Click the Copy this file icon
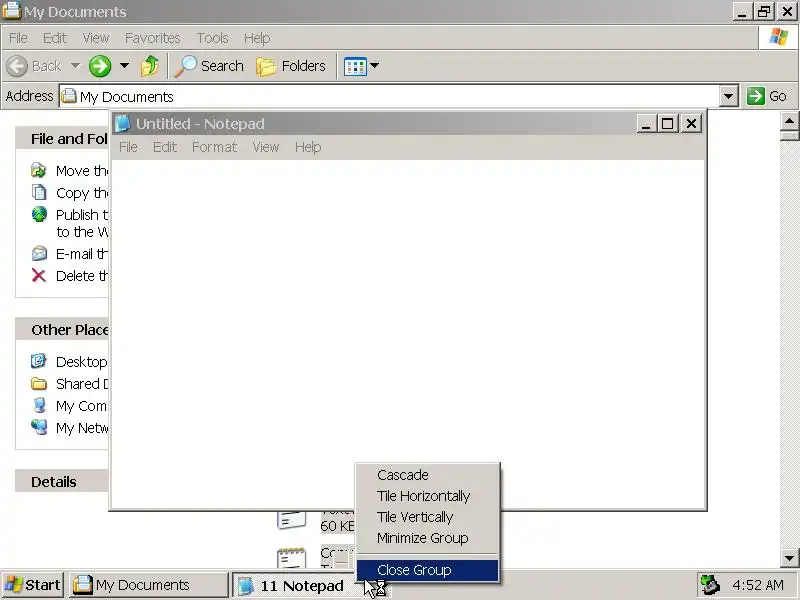Image resolution: width=800 pixels, height=600 pixels. 39,192
